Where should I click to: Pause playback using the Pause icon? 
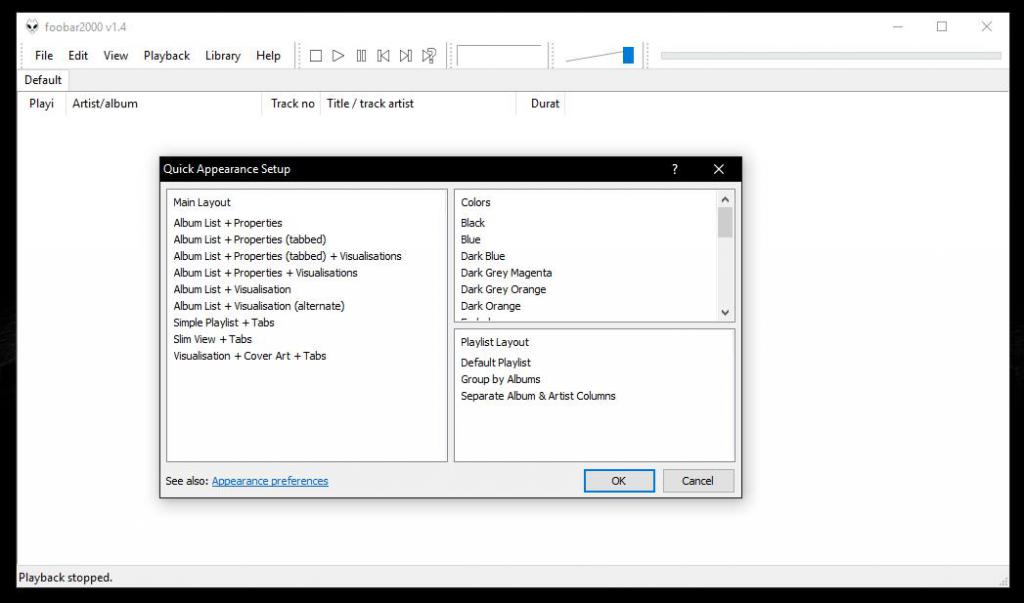tap(361, 56)
